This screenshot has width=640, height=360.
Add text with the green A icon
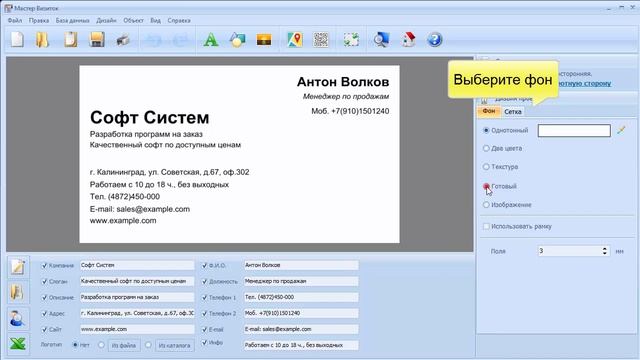(x=211, y=40)
